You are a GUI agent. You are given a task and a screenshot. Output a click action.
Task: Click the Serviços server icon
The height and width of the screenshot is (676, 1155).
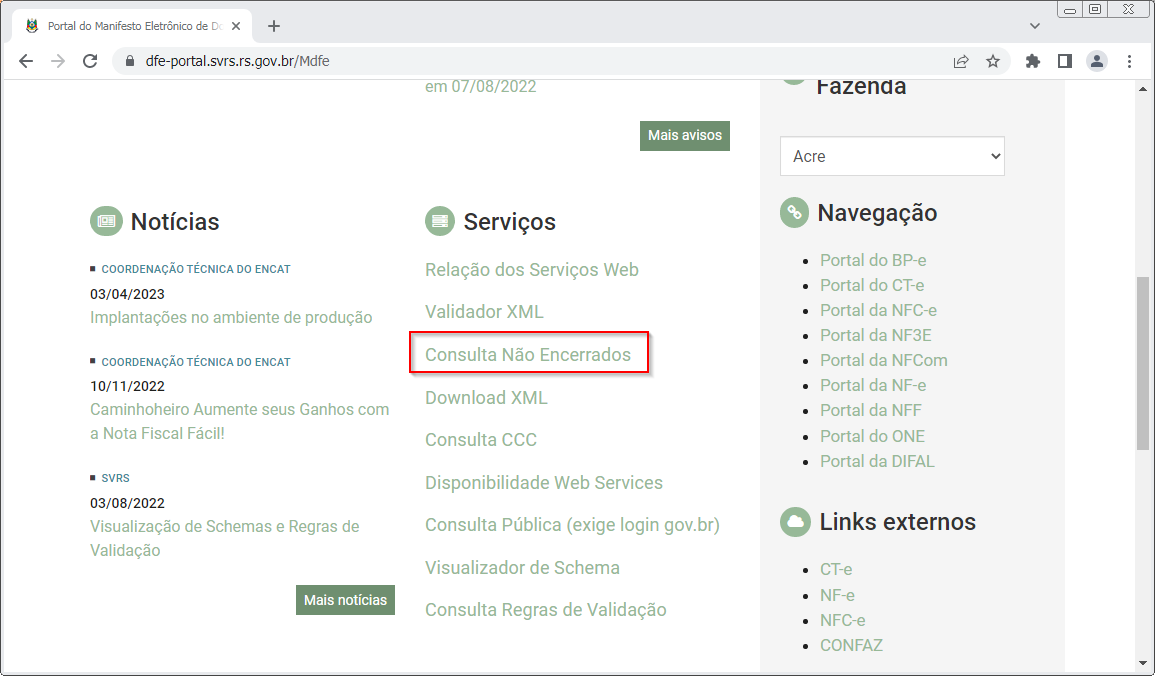tap(440, 221)
